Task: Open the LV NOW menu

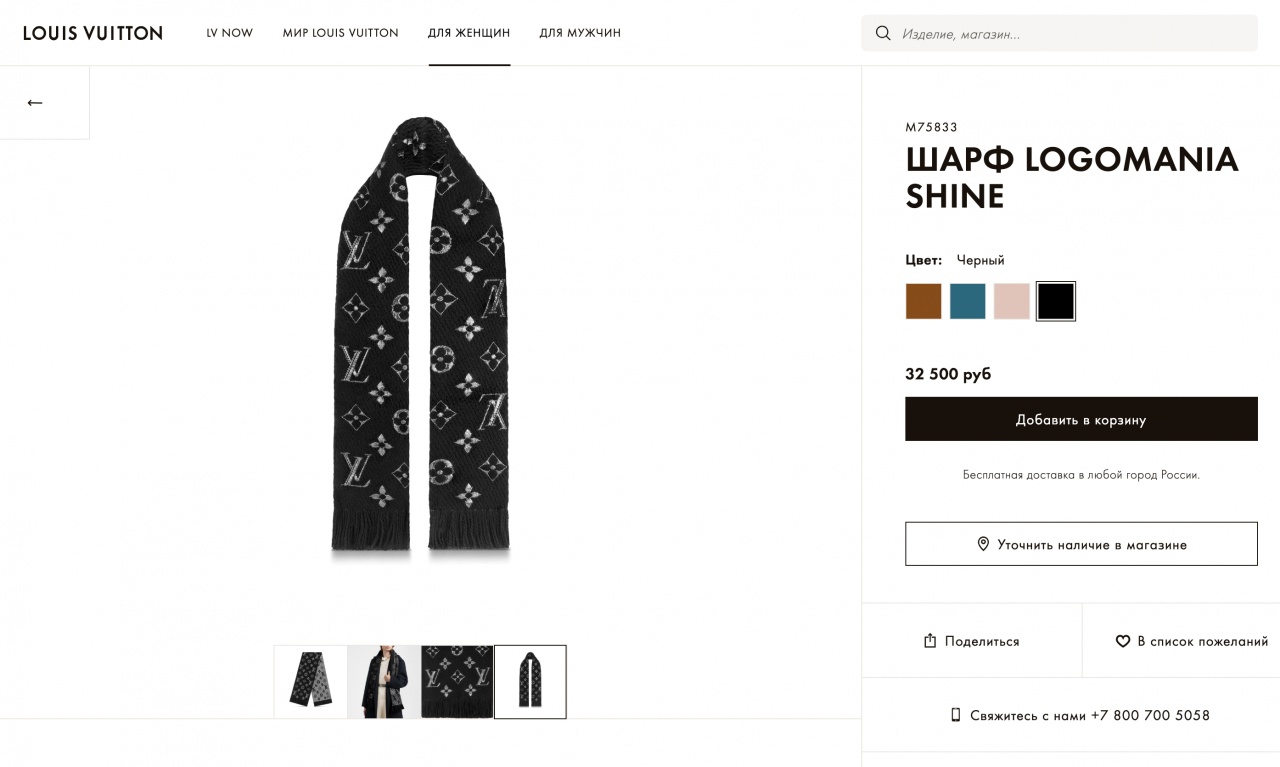Action: click(x=230, y=33)
